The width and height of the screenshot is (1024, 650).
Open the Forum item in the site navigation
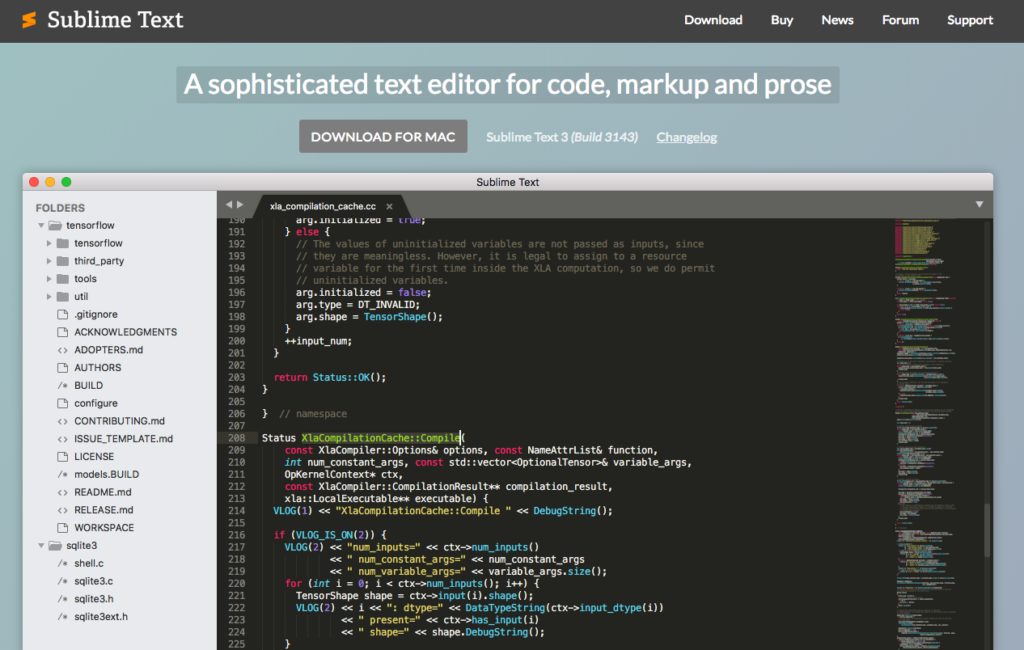[x=900, y=19]
